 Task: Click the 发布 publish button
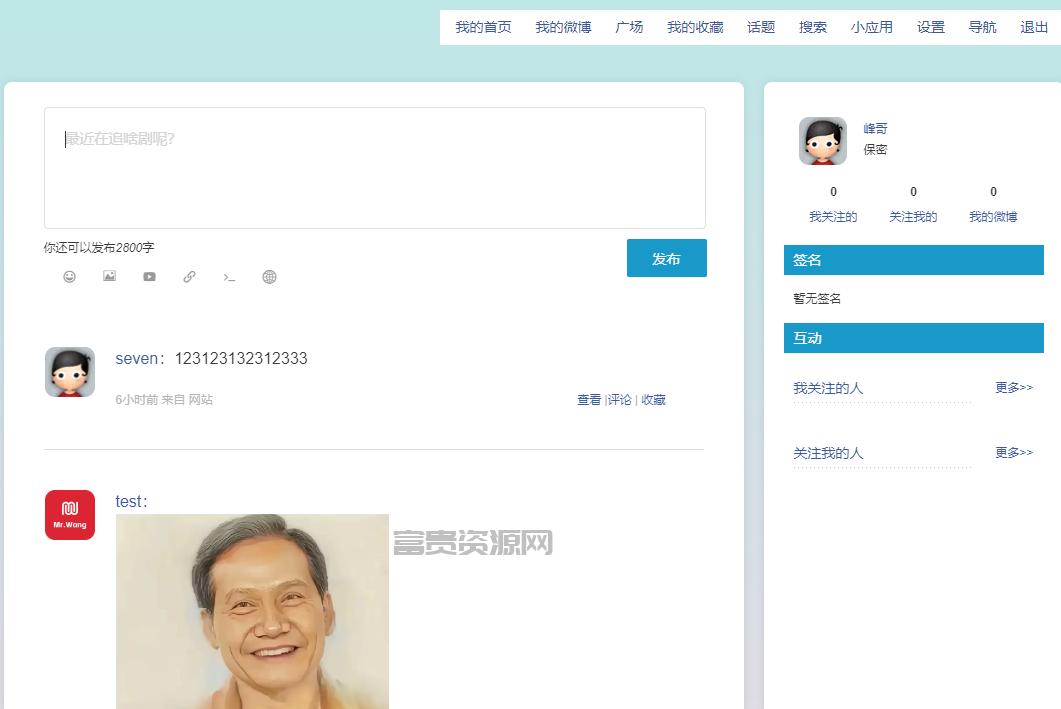(x=667, y=258)
